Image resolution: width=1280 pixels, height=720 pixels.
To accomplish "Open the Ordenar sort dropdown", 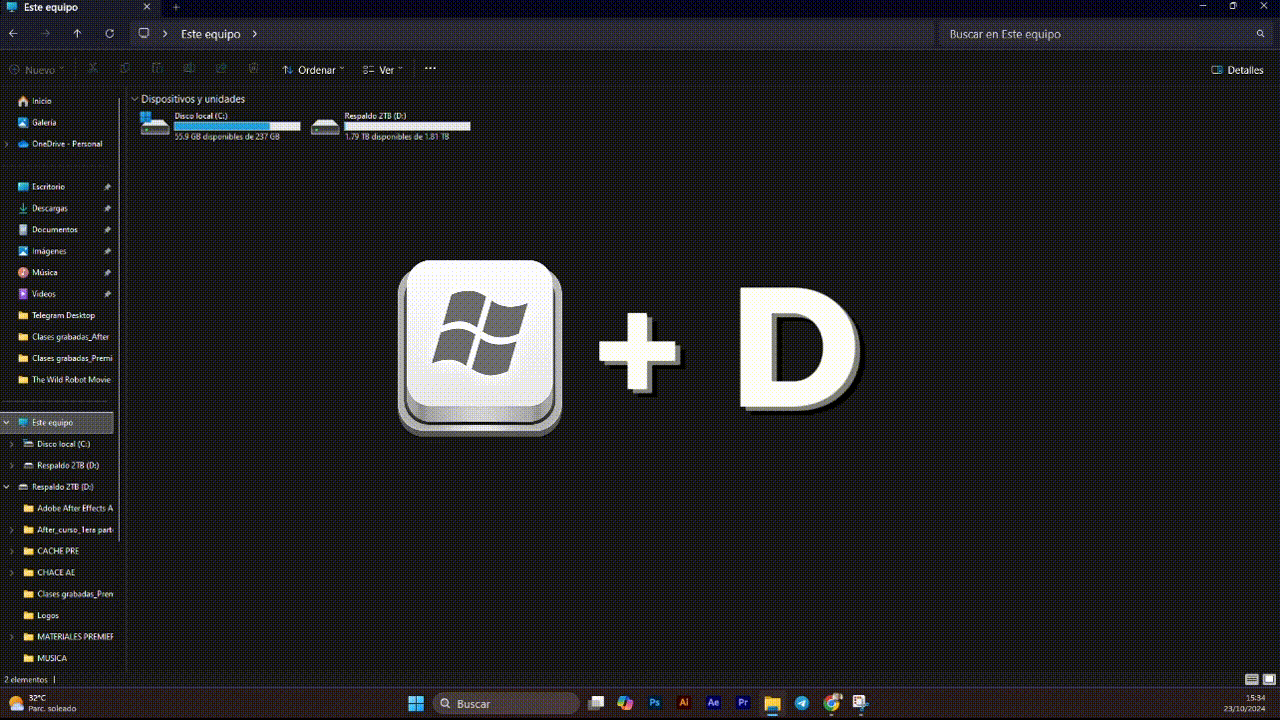I will coord(313,70).
